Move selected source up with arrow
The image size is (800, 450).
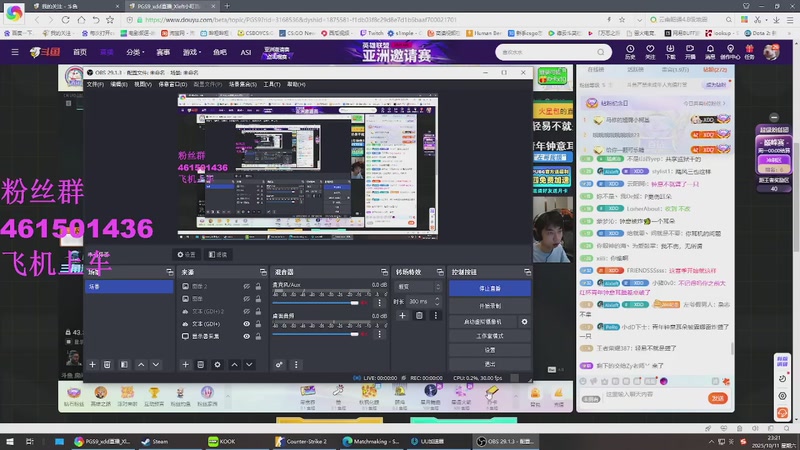coord(234,364)
